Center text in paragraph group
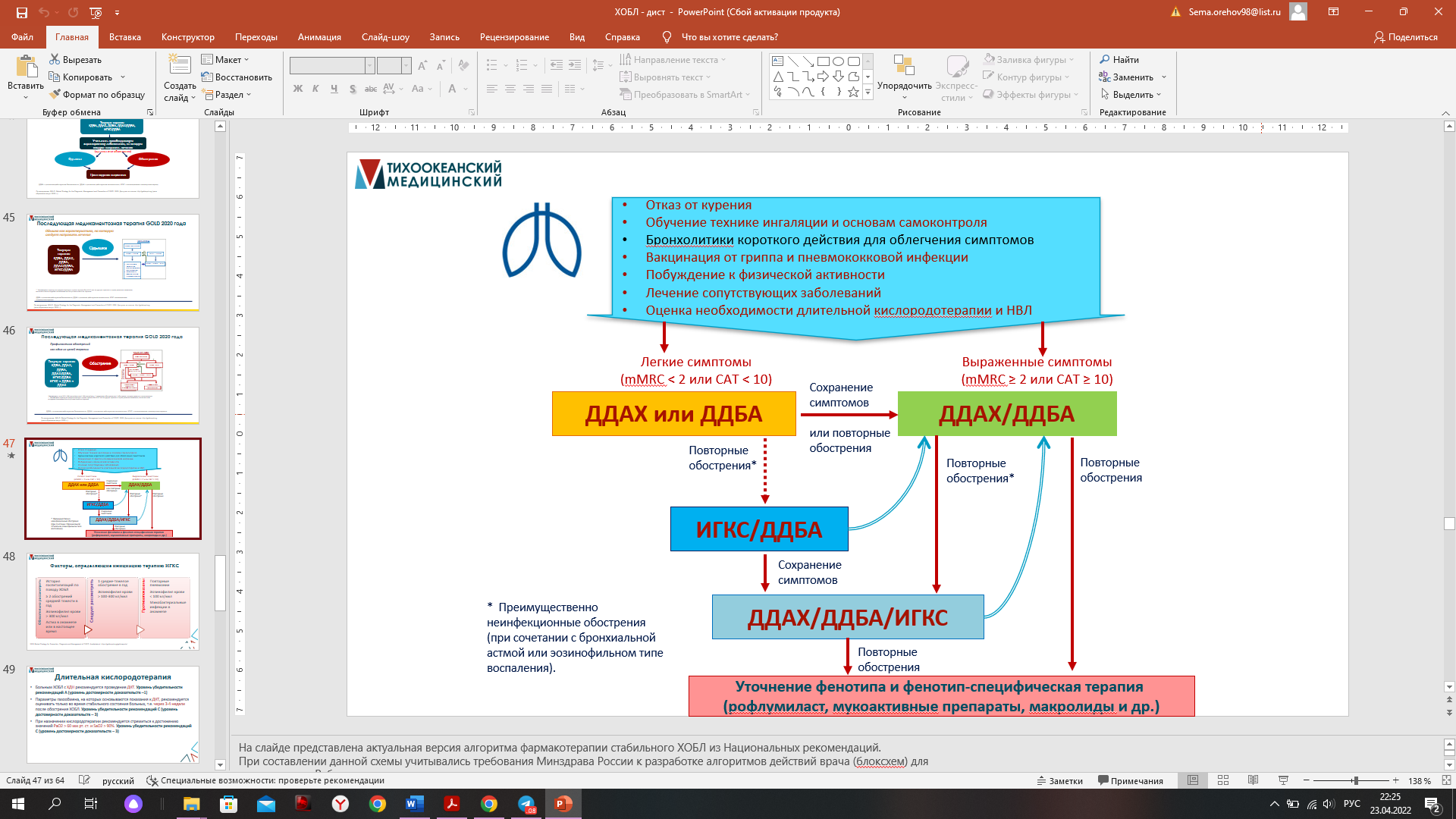This screenshot has height=819, width=1456. tap(510, 89)
